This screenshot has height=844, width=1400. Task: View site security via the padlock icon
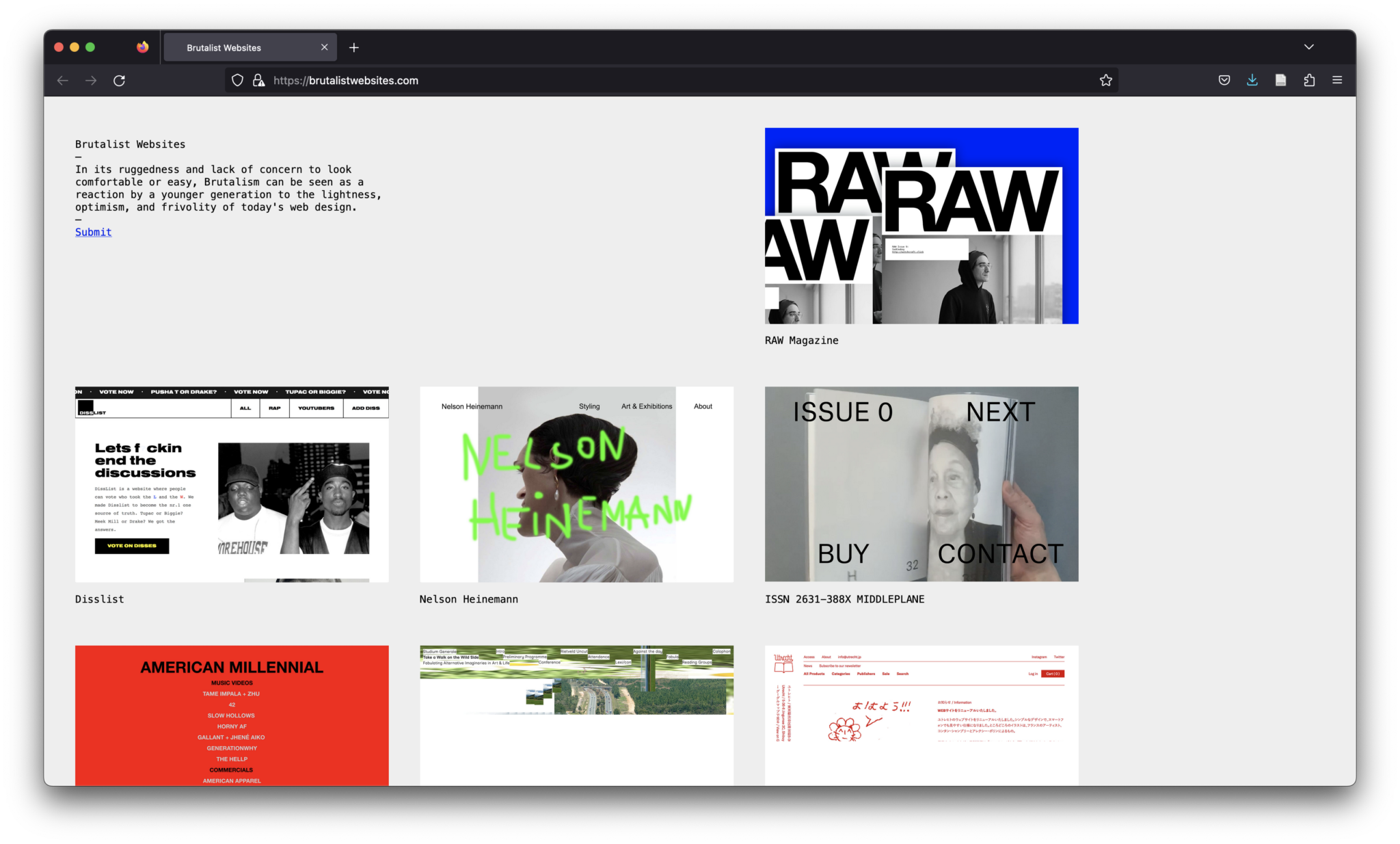258,81
